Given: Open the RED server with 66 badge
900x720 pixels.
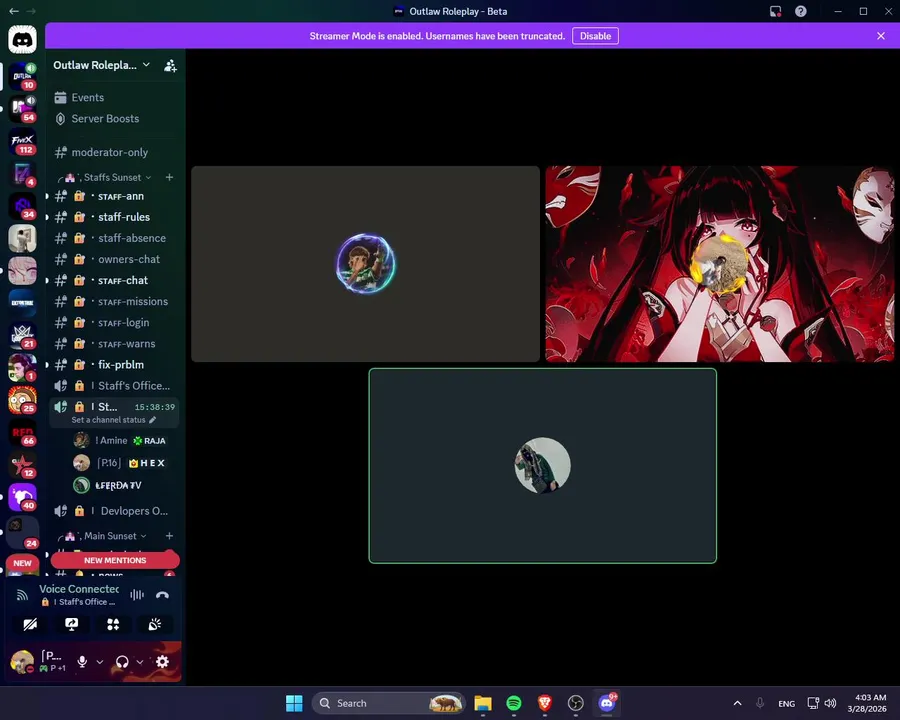Looking at the screenshot, I should coord(22,433).
